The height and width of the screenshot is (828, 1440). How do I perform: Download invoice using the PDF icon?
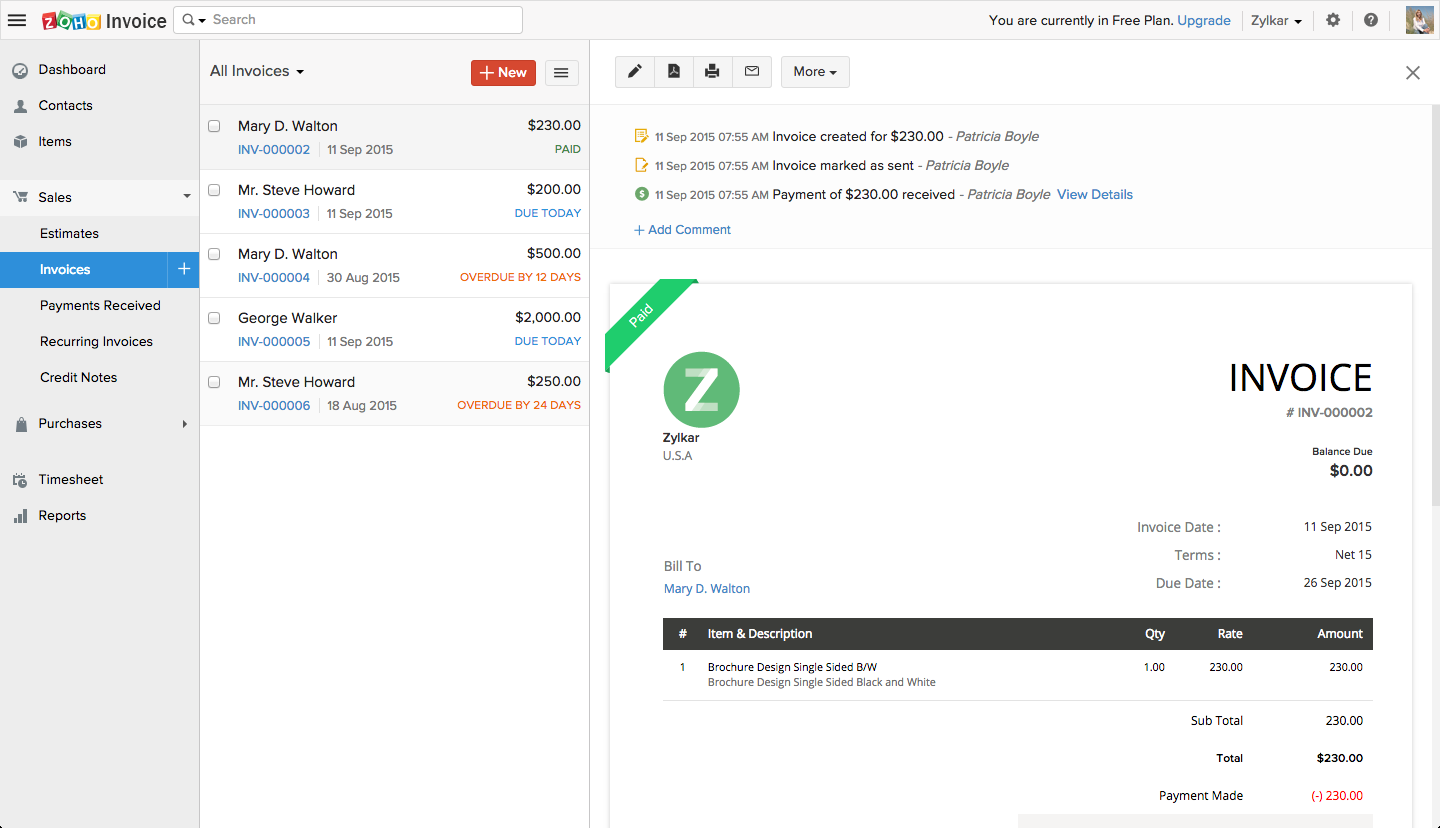[x=674, y=72]
